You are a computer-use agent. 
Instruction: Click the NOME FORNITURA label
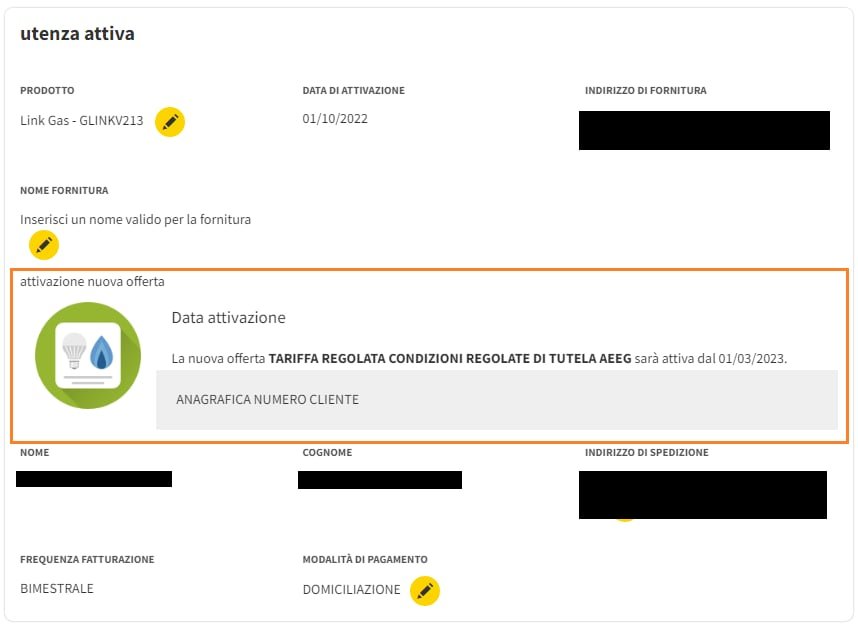(x=64, y=190)
